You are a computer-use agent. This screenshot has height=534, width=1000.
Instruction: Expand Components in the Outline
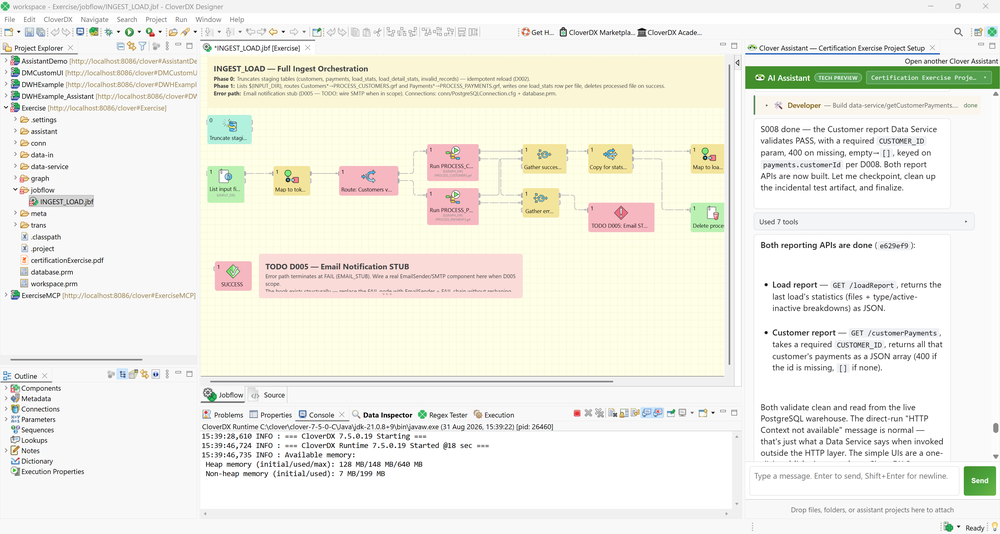pos(6,389)
